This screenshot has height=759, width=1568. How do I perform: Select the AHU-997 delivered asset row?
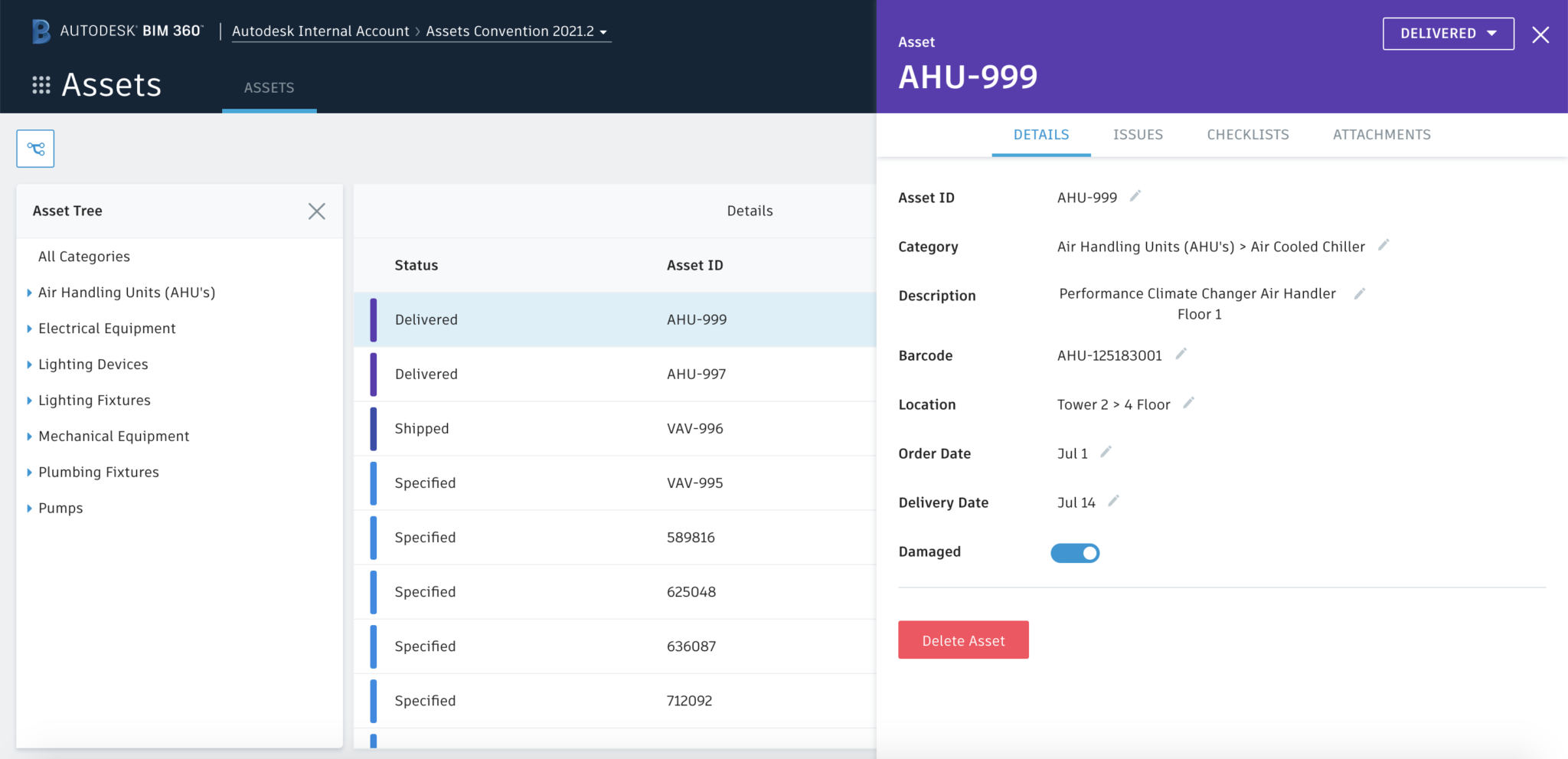(612, 374)
